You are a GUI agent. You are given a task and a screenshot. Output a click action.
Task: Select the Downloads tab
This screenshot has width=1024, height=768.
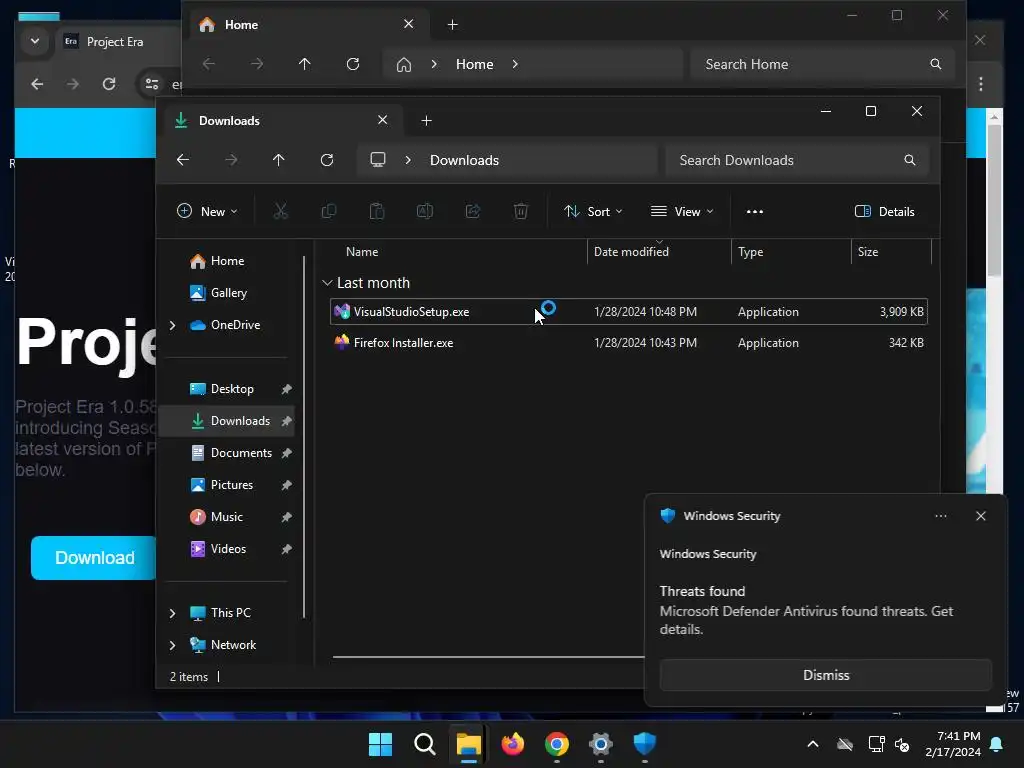pos(281,121)
